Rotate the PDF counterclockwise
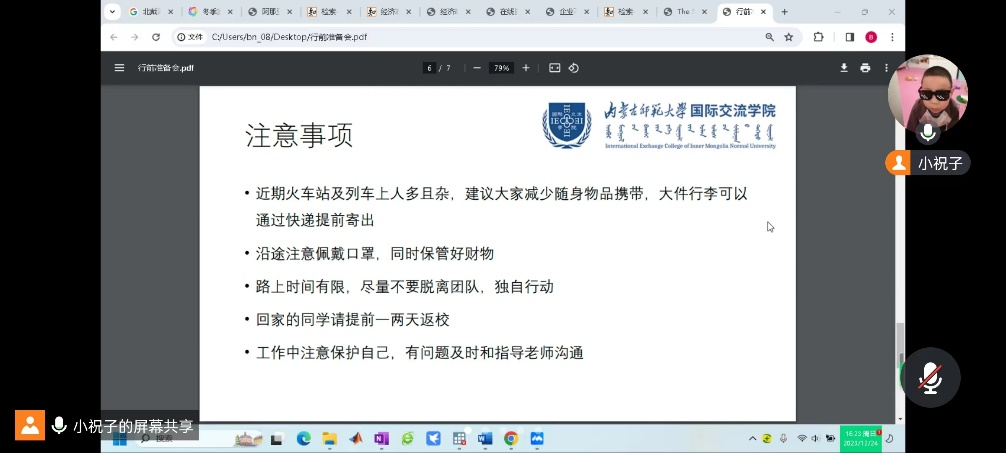 [x=574, y=68]
